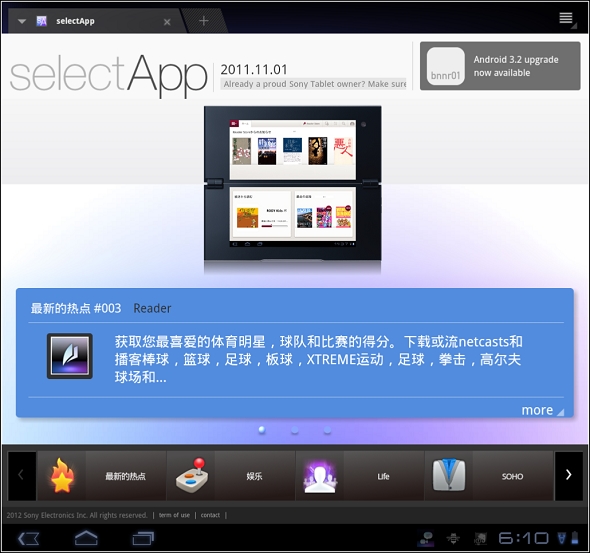590x553 pixels.
Task: Open the term of use link
Action: [x=174, y=515]
